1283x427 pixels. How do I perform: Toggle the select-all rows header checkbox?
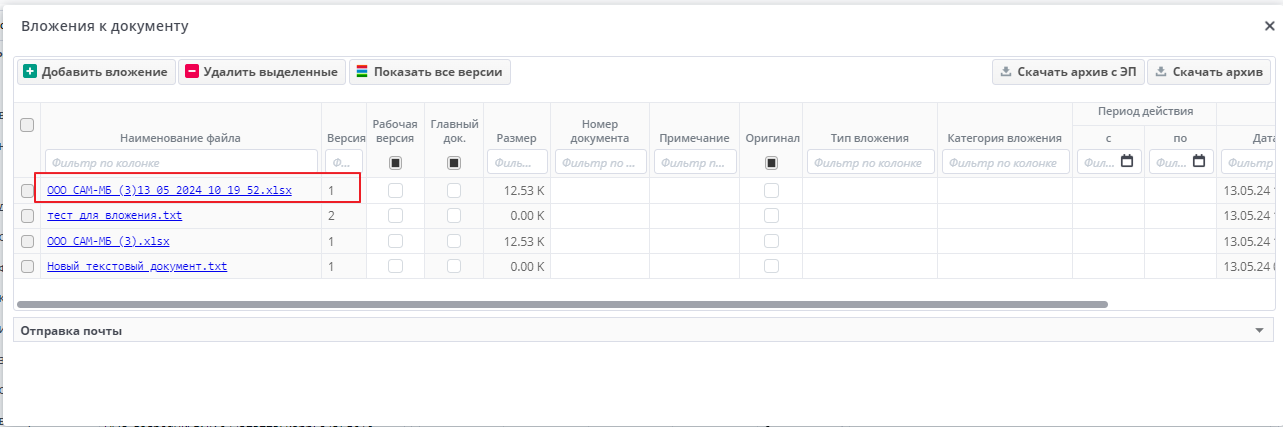click(x=27, y=125)
